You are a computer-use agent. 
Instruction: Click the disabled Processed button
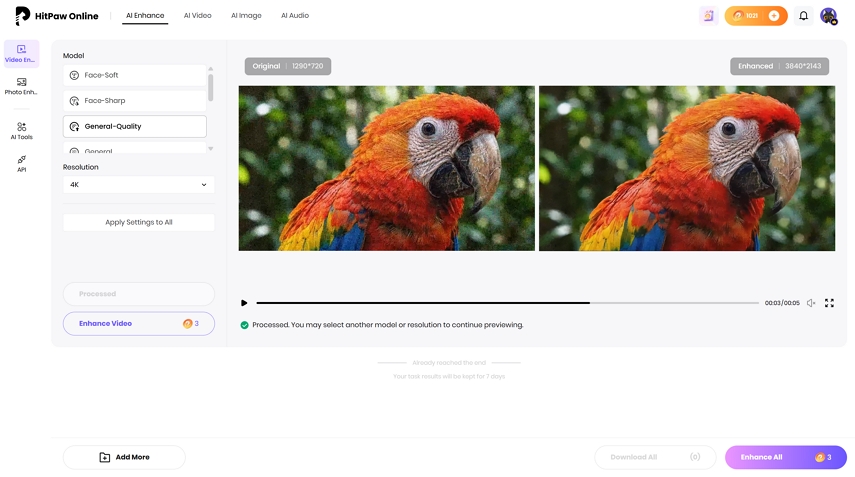tap(139, 294)
